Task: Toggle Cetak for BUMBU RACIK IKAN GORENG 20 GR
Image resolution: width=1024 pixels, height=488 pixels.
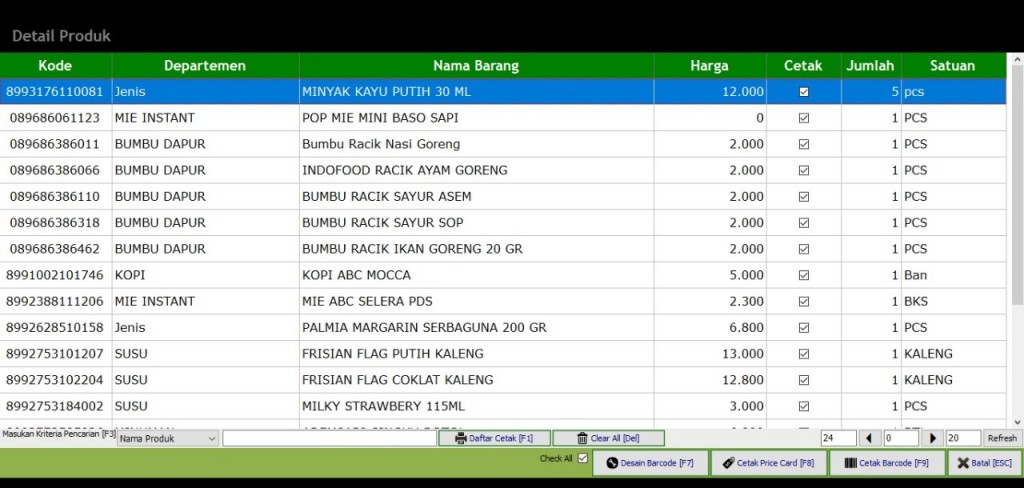Action: (804, 249)
